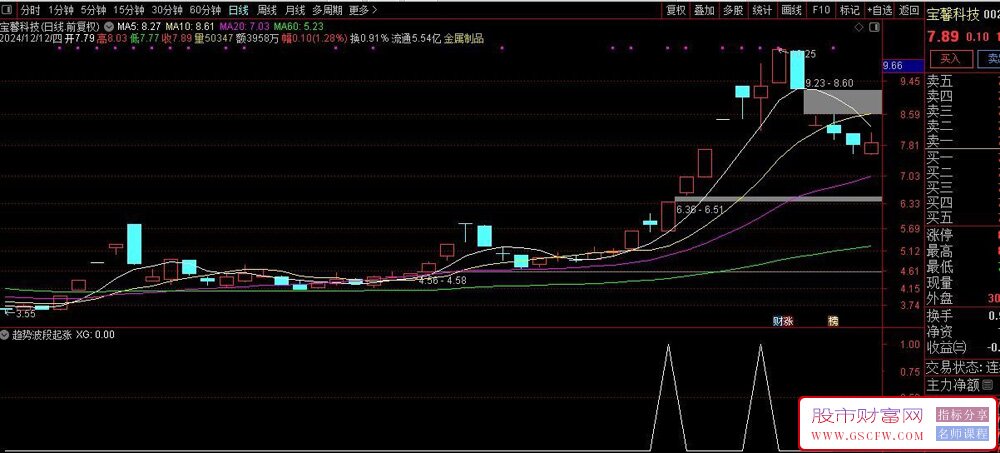Switch to the 日线 daily chart
The image size is (1000, 453).
pos(239,10)
